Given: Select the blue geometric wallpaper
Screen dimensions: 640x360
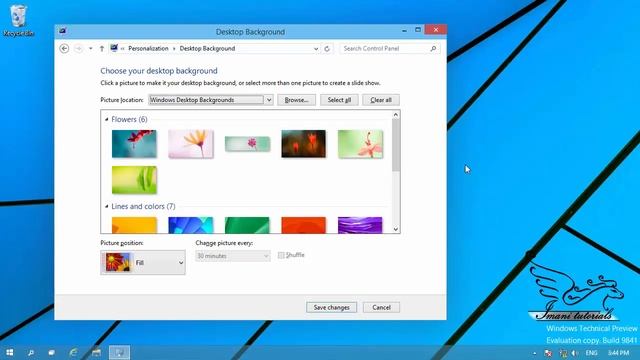Looking at the screenshot, I should (x=191, y=225).
